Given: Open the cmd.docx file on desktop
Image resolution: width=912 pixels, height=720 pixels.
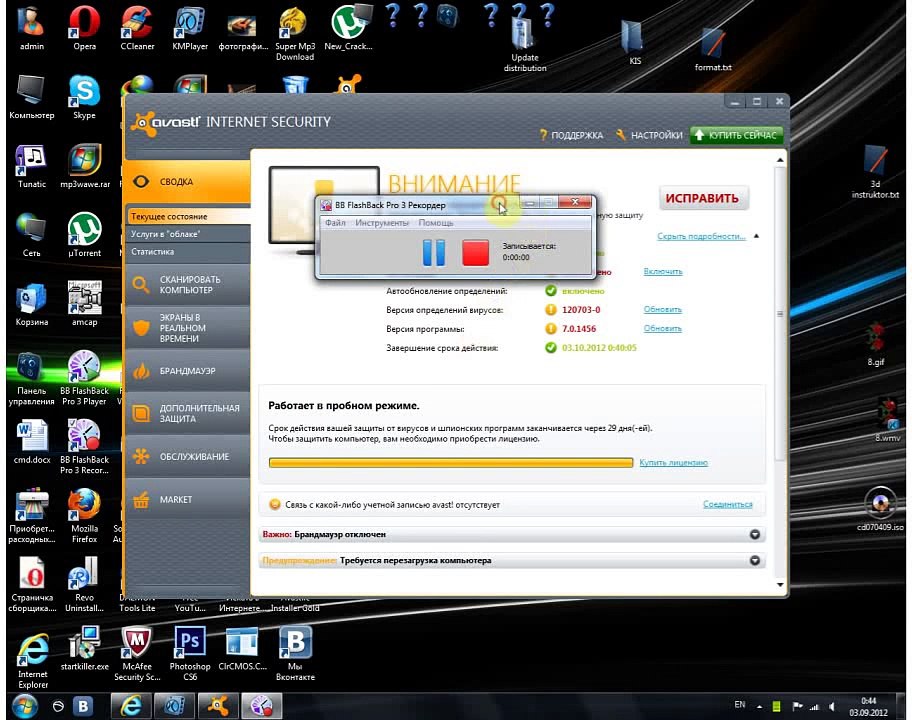Looking at the screenshot, I should 31,441.
